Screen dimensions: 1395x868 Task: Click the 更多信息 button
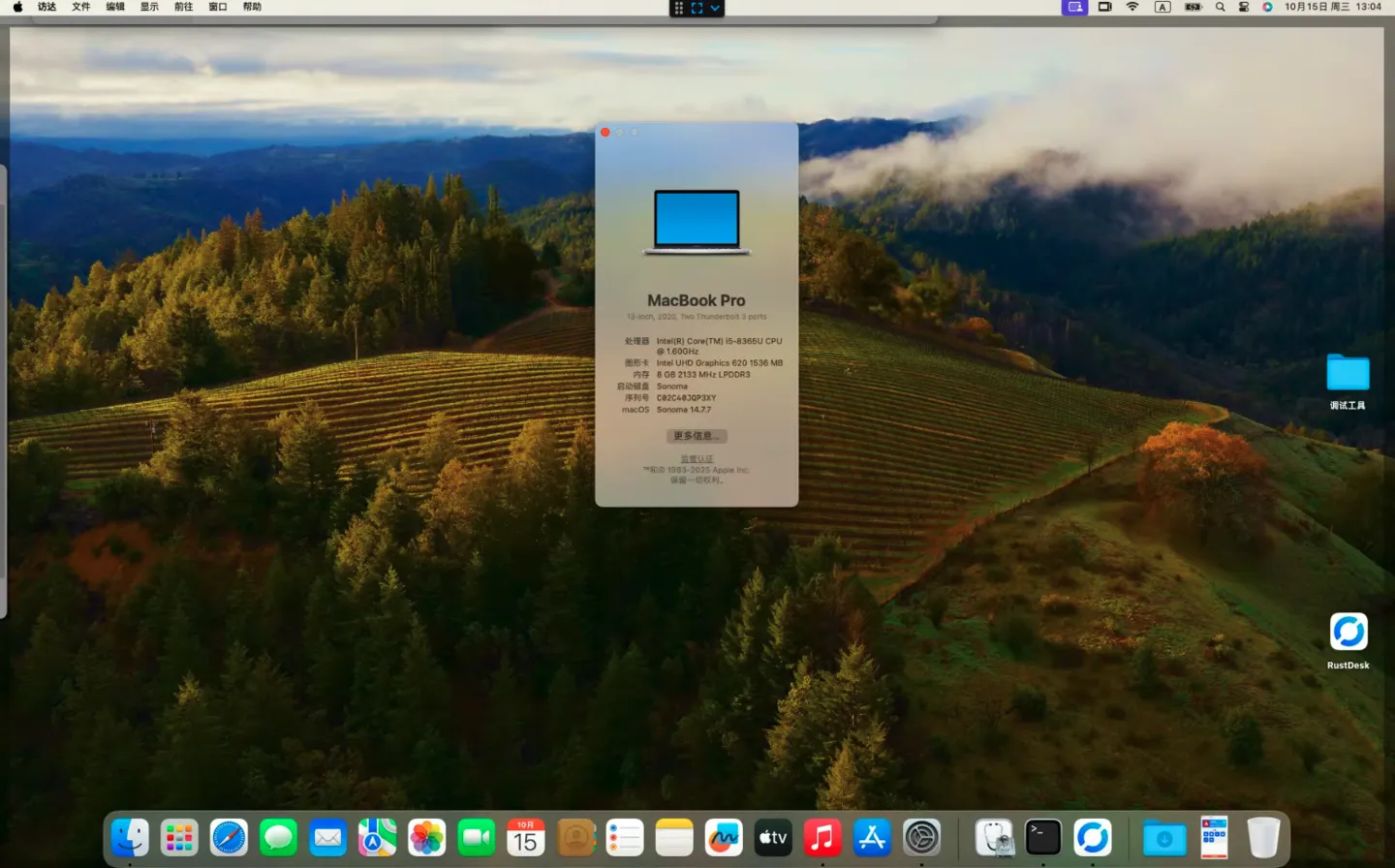point(696,436)
